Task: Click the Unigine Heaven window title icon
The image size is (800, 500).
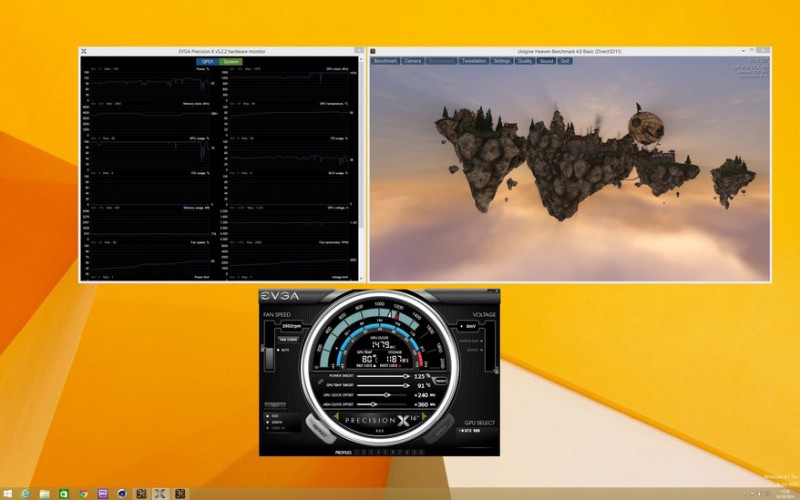Action: [x=373, y=51]
